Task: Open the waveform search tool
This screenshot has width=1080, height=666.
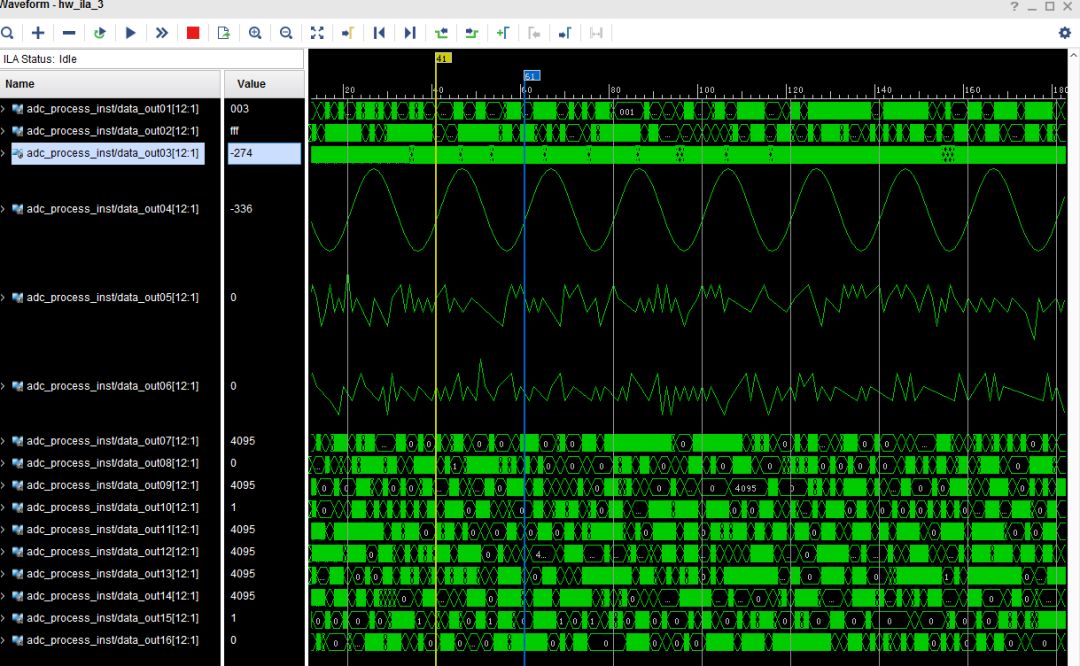Action: (x=7, y=33)
